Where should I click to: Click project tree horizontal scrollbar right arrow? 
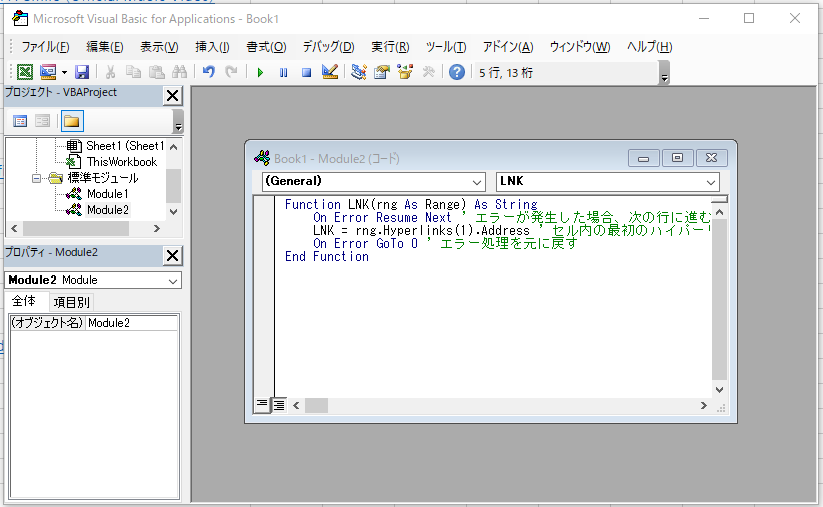pyautogui.click(x=156, y=229)
